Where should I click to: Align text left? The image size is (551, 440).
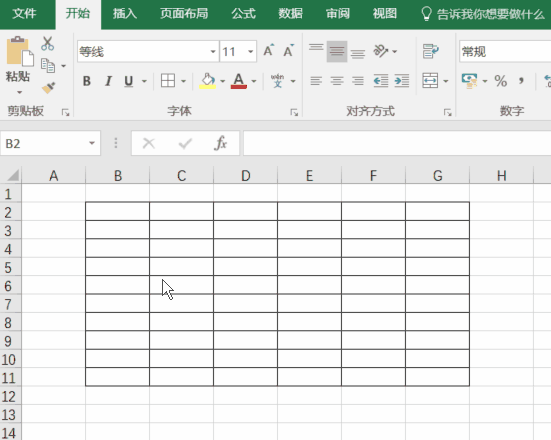[316, 81]
